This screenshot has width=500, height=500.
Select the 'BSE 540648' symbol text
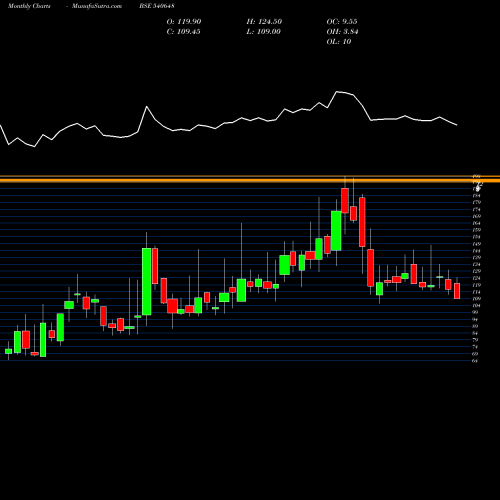click(157, 6)
